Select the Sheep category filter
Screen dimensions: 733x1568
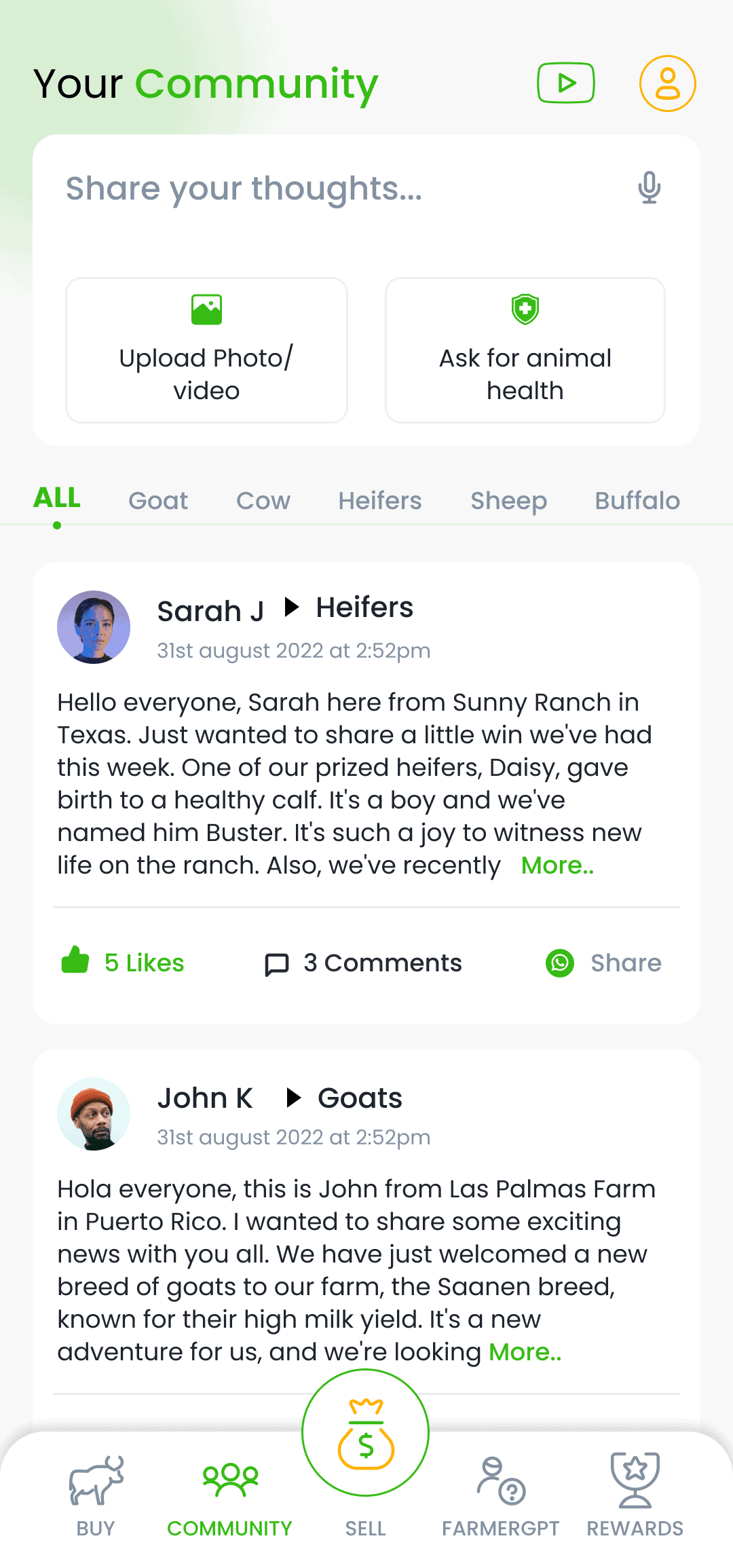point(508,500)
